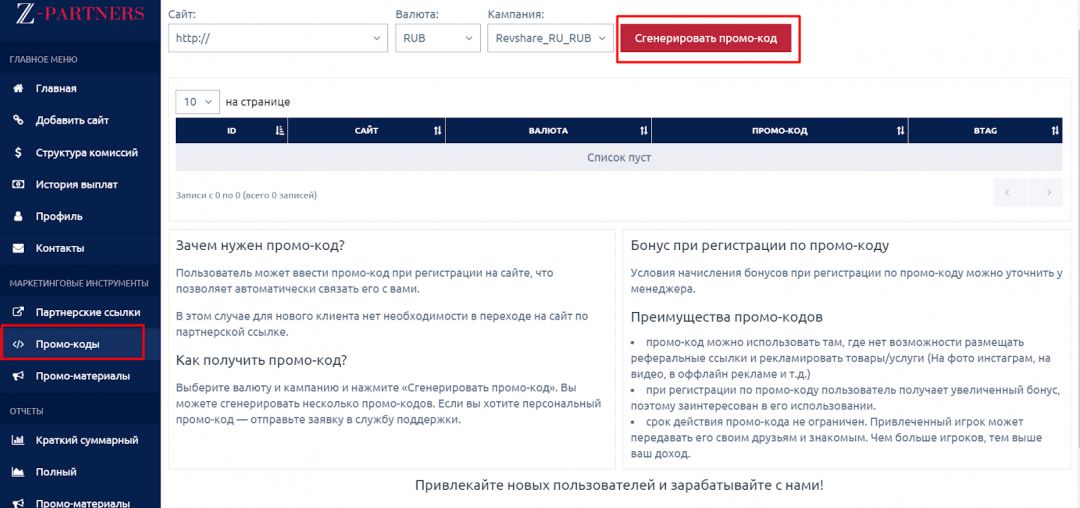Click the money icon beside История выплат
Image resolution: width=1080 pixels, height=508 pixels.
(x=19, y=184)
